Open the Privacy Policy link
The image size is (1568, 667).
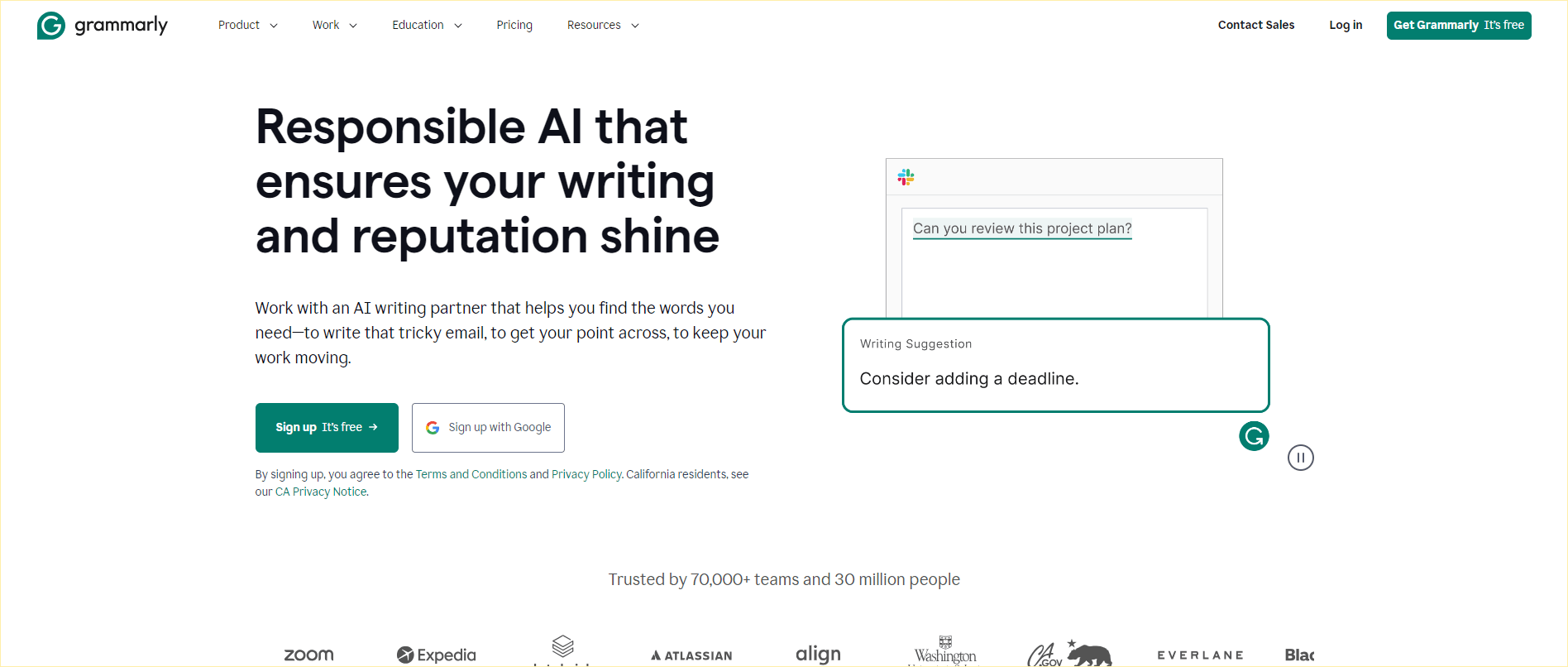(586, 474)
